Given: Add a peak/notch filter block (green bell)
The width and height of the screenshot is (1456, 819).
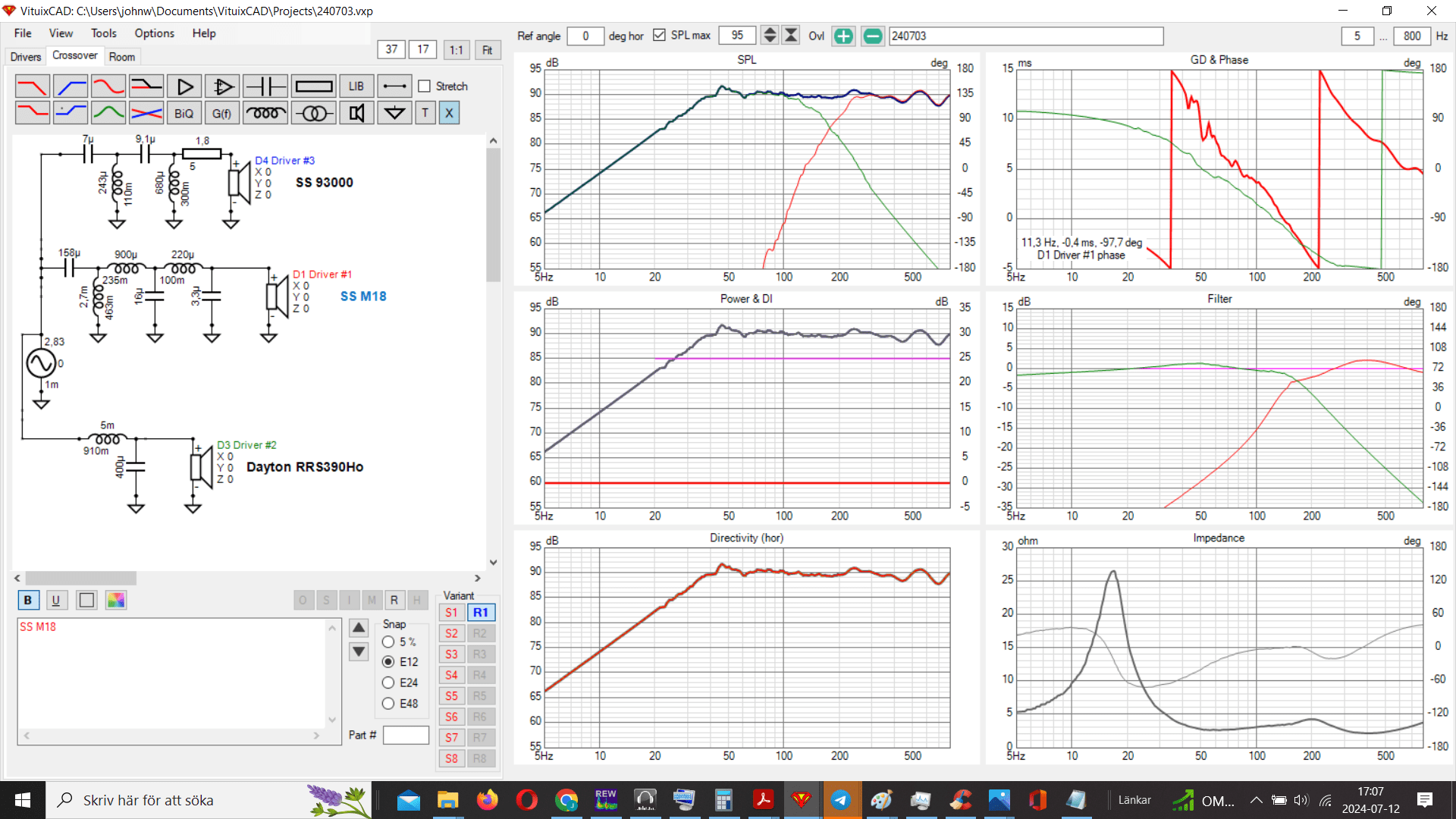Looking at the screenshot, I should tap(108, 113).
